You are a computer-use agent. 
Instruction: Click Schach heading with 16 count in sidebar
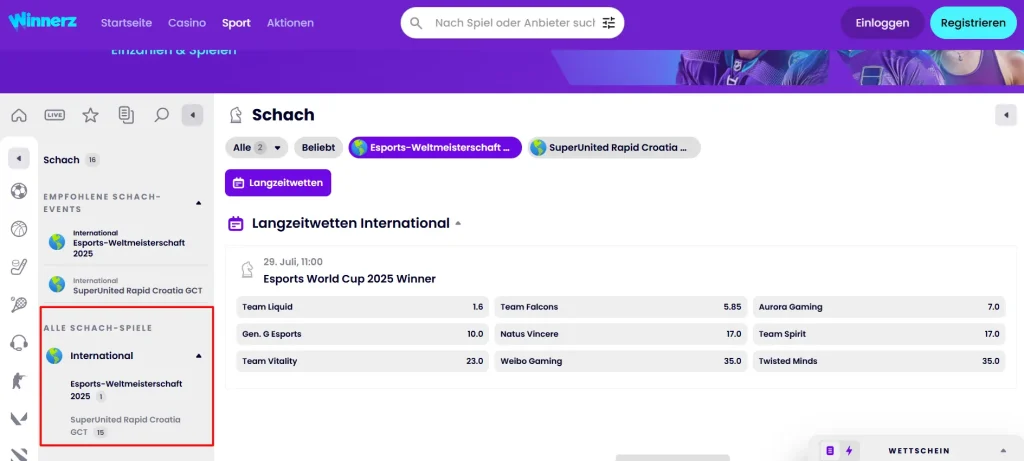click(x=71, y=160)
